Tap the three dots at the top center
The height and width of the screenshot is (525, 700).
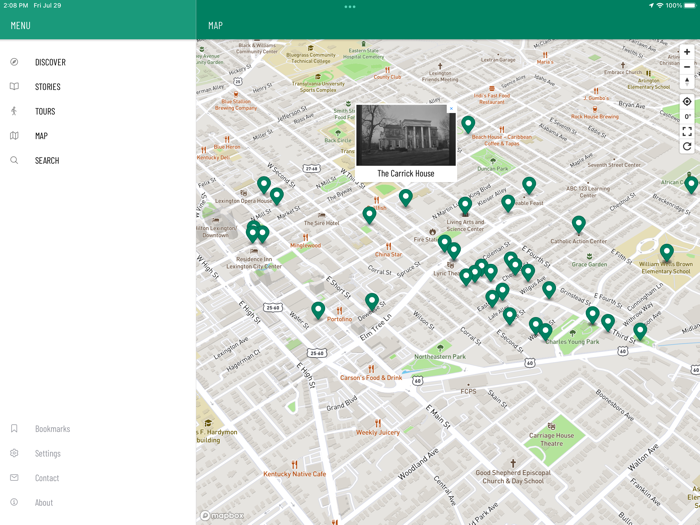350,7
